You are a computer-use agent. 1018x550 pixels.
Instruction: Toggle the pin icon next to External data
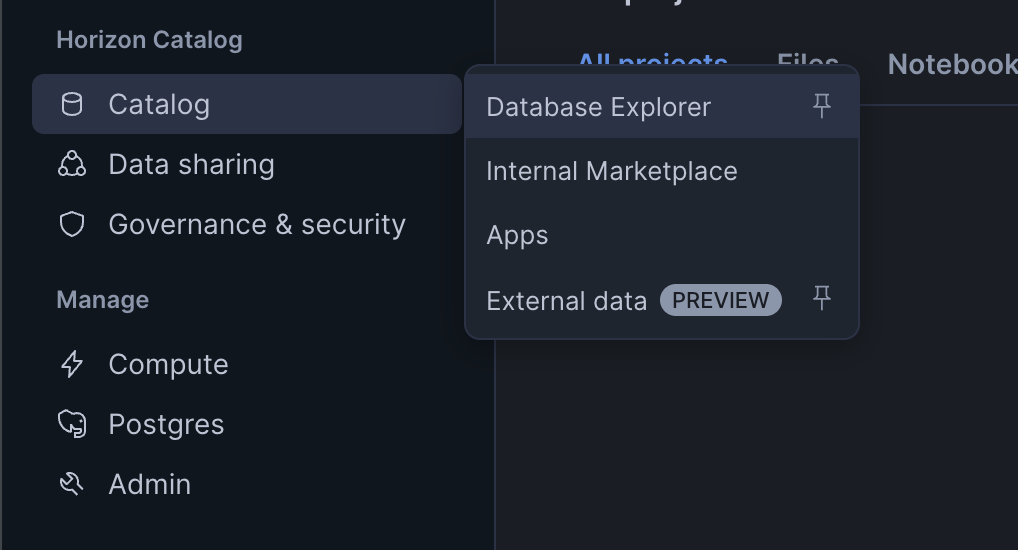[x=822, y=298]
